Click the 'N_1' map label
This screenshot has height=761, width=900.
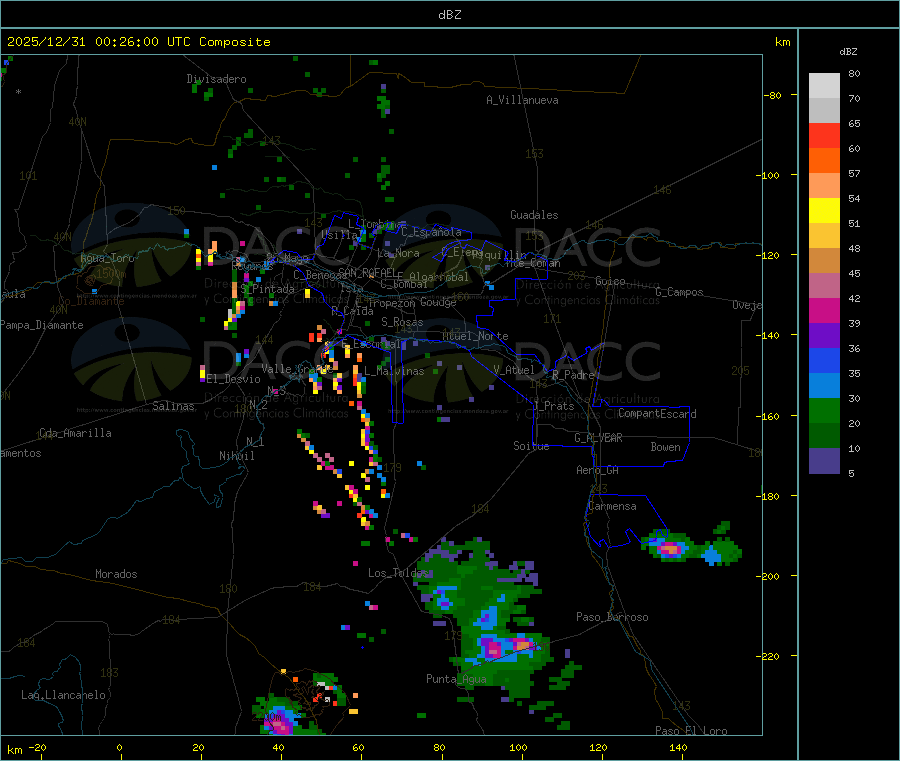point(255,441)
